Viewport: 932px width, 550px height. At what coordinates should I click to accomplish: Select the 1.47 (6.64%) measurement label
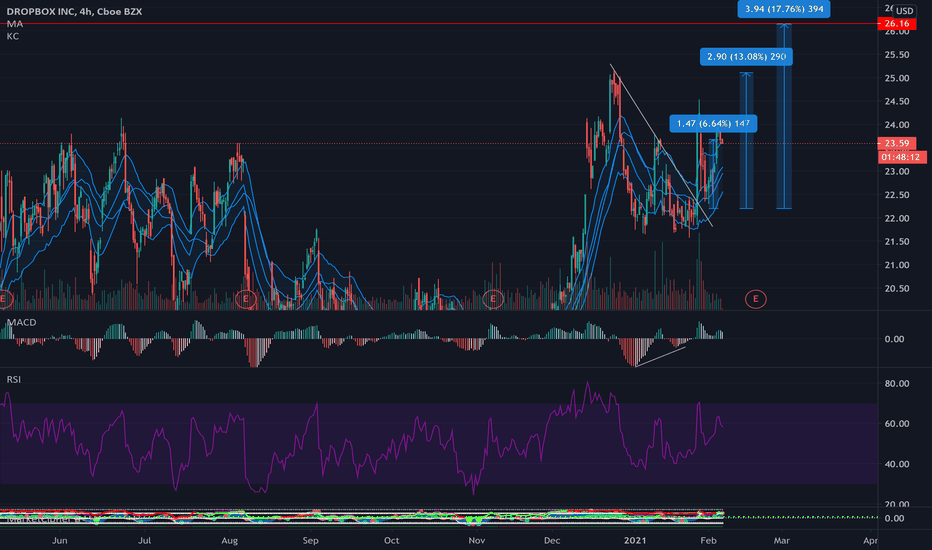(x=713, y=124)
